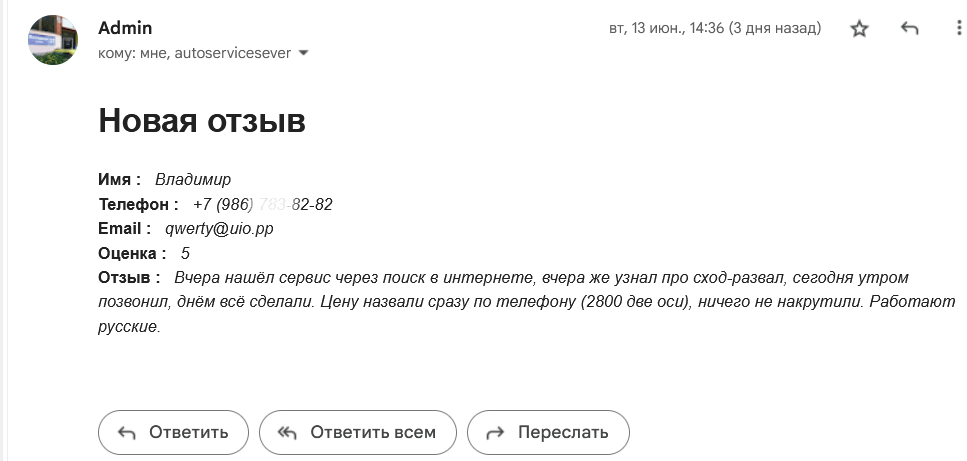967x461 pixels.
Task: Forward the email with Переслать
Action: click(x=548, y=433)
